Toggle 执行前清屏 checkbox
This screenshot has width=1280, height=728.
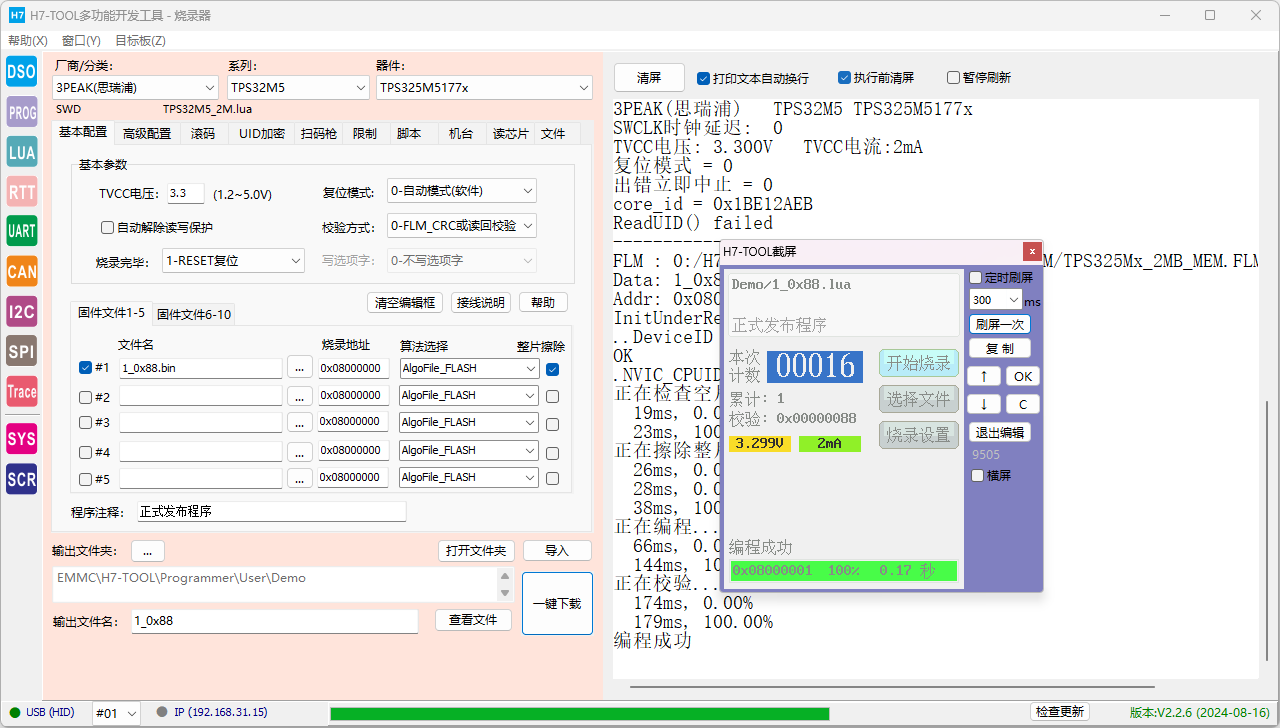(x=844, y=78)
